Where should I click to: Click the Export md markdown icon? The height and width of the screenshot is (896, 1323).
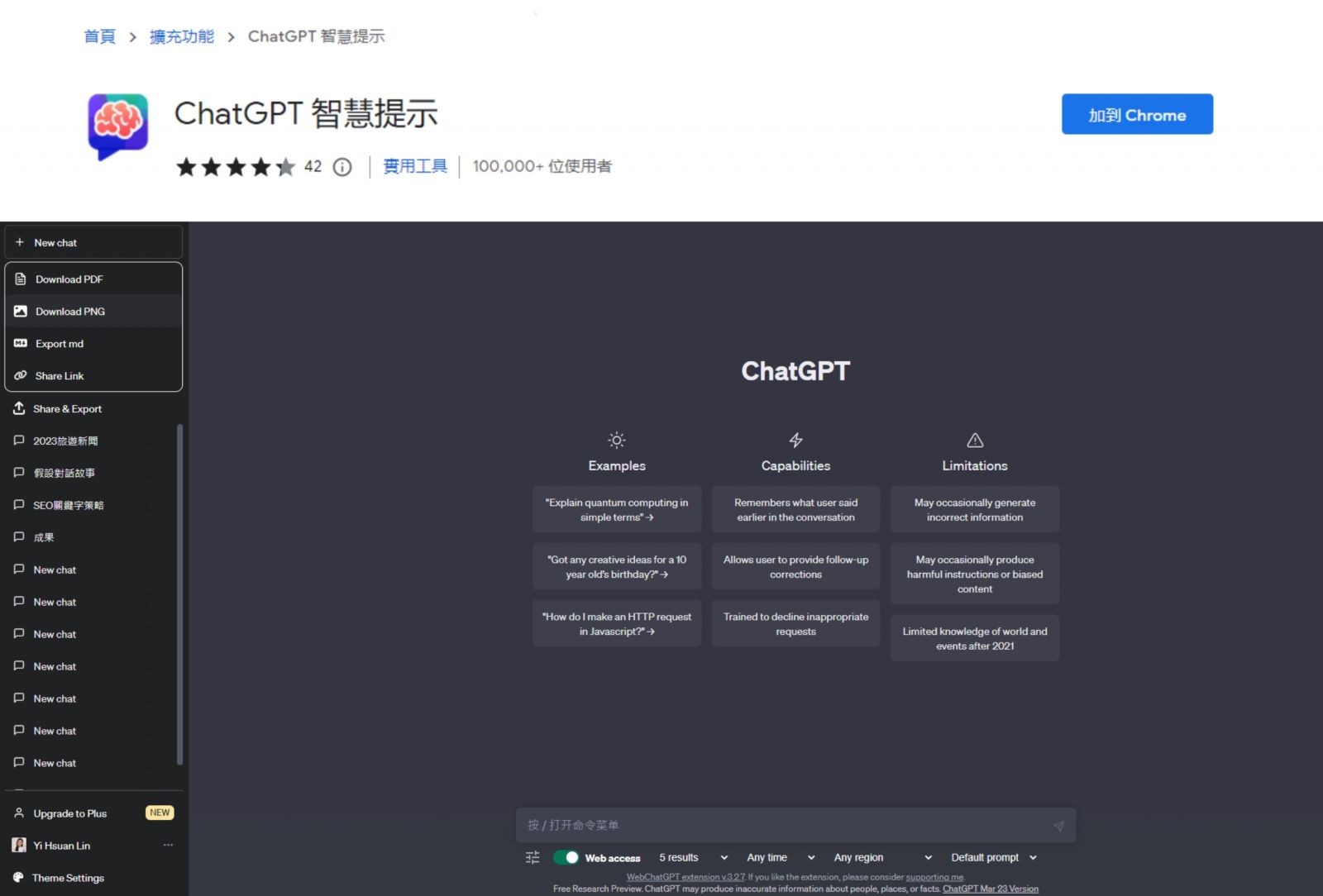pyautogui.click(x=21, y=343)
